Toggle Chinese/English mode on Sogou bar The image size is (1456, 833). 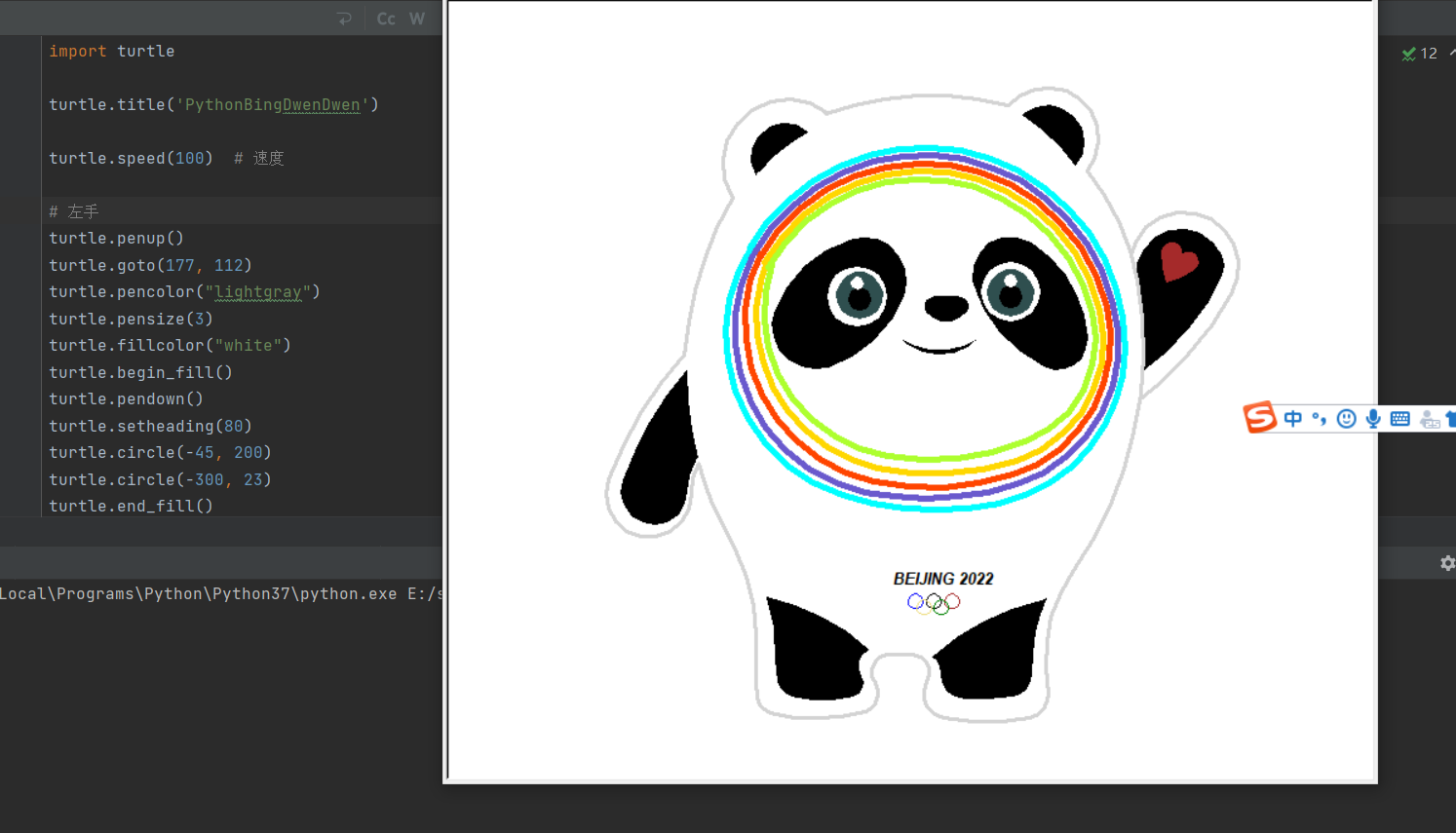1293,419
